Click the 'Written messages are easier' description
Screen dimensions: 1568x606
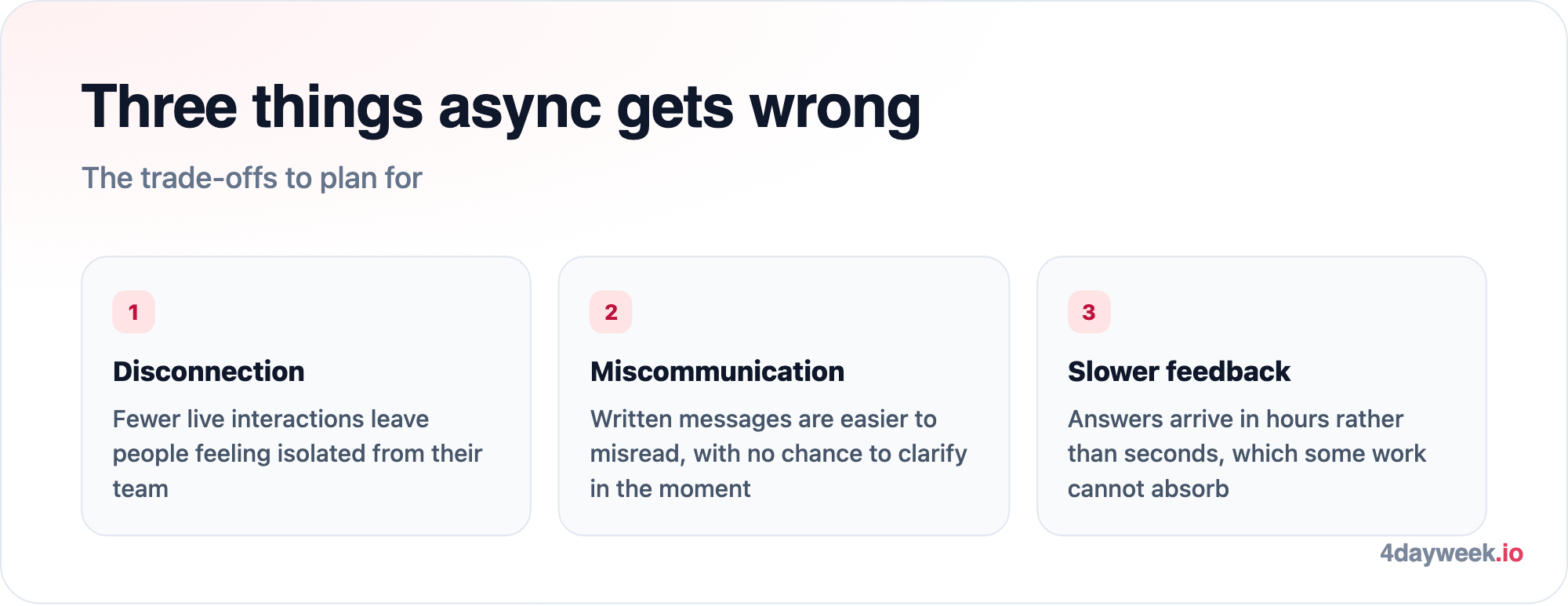pyautogui.click(x=779, y=453)
